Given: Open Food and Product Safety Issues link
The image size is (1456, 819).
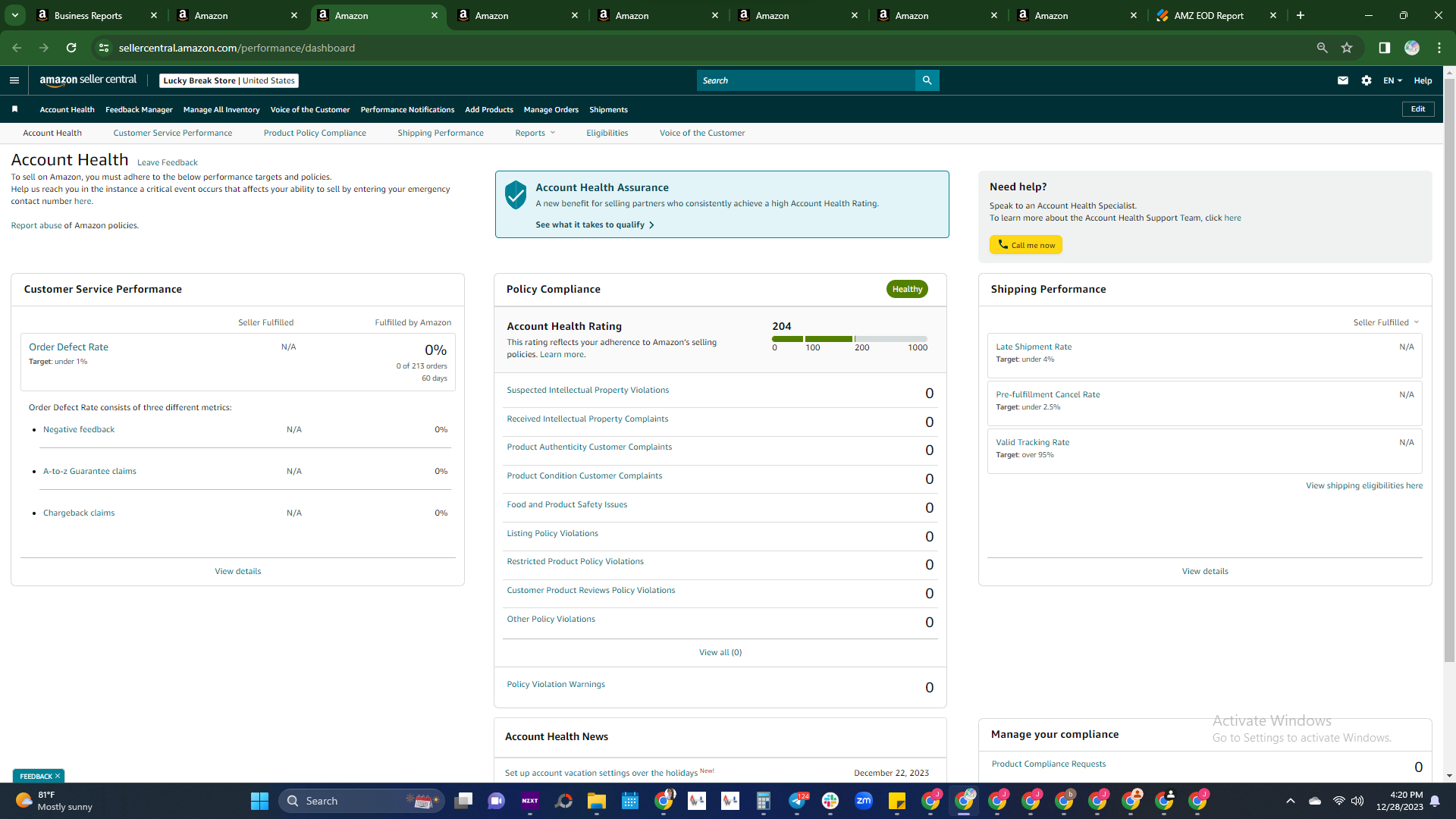Looking at the screenshot, I should tap(566, 504).
